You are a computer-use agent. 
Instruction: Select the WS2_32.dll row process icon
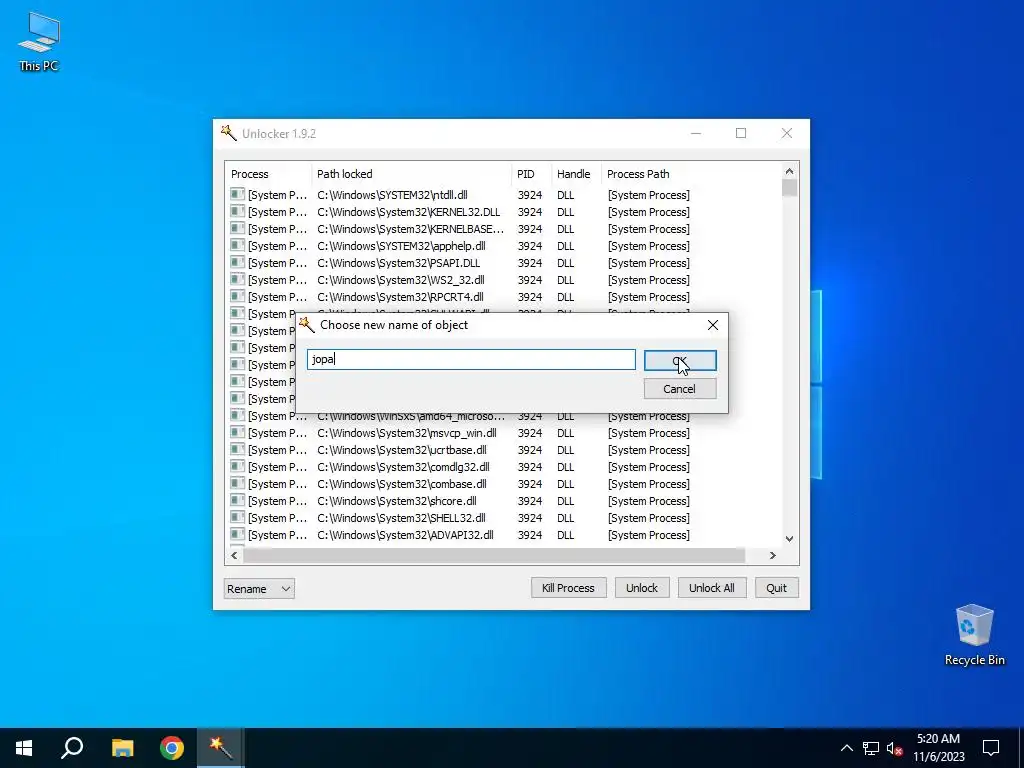(237, 280)
